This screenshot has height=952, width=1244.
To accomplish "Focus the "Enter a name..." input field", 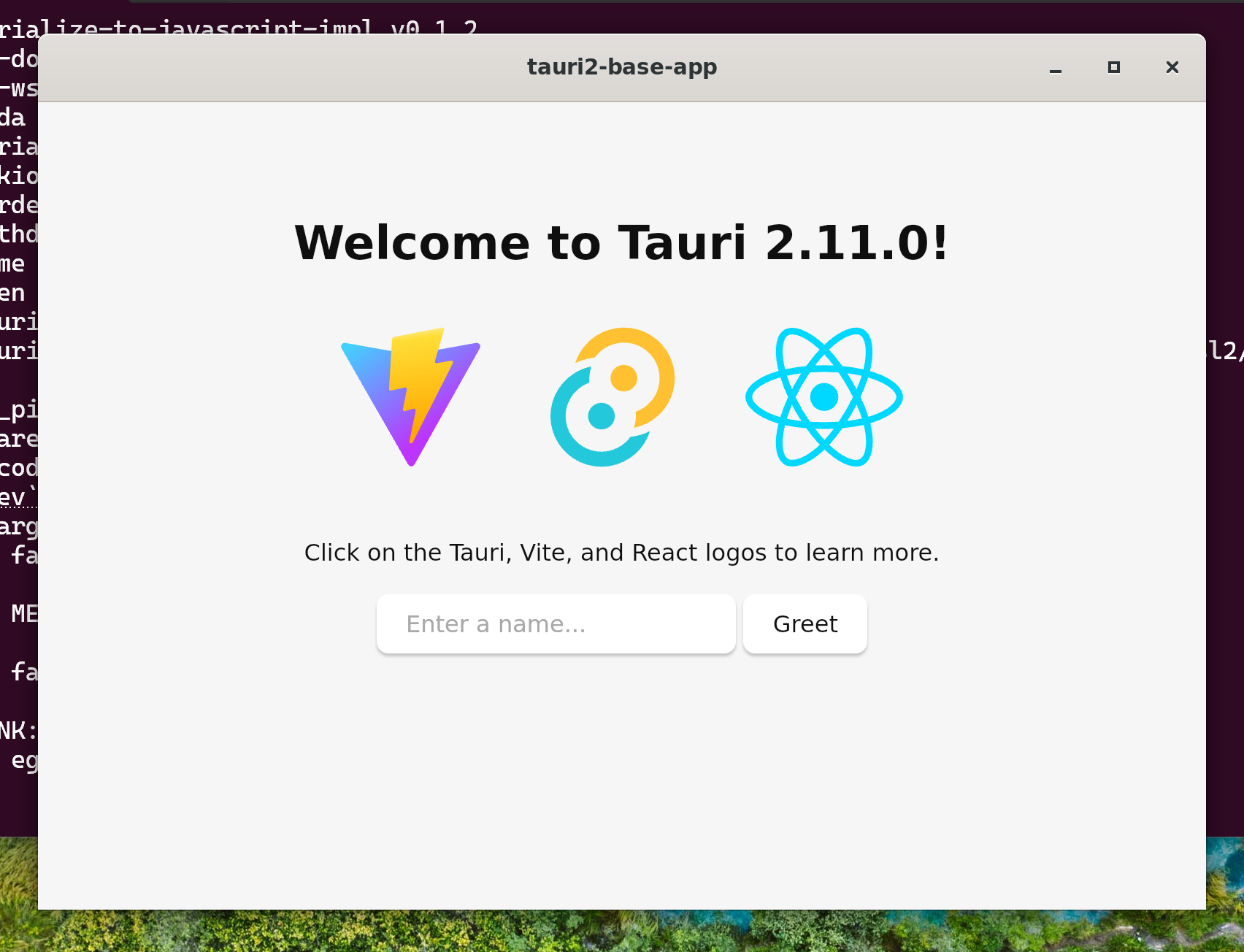I will [556, 624].
